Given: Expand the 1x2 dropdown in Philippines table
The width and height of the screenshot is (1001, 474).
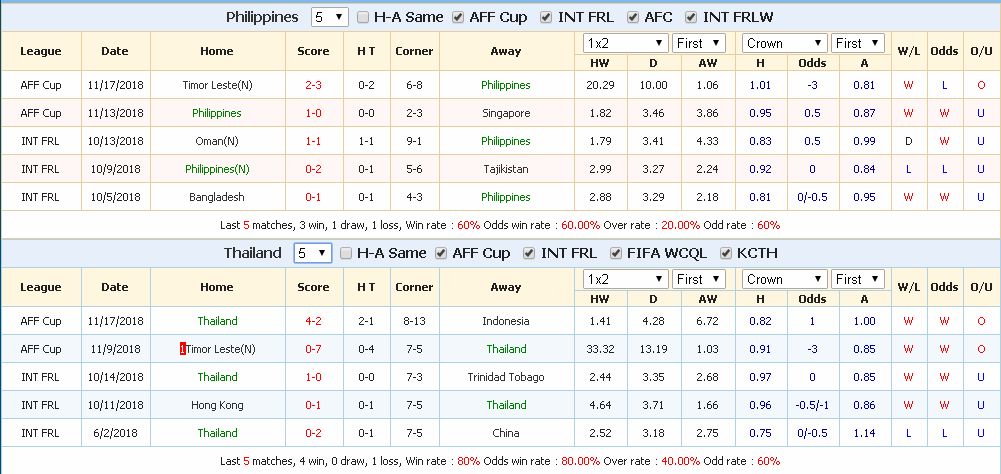Looking at the screenshot, I should pos(626,43).
